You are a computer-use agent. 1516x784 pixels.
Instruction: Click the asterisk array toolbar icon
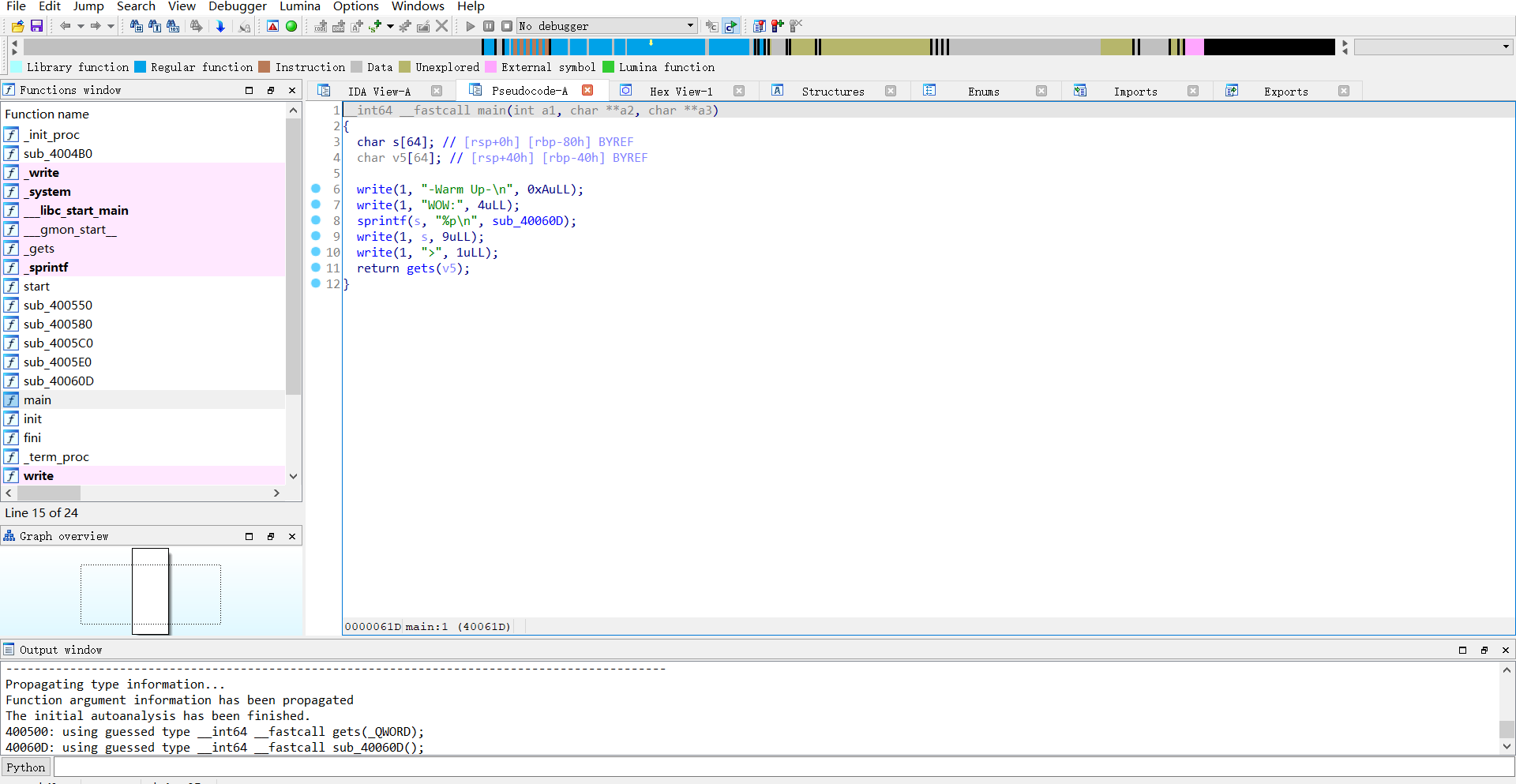405,26
